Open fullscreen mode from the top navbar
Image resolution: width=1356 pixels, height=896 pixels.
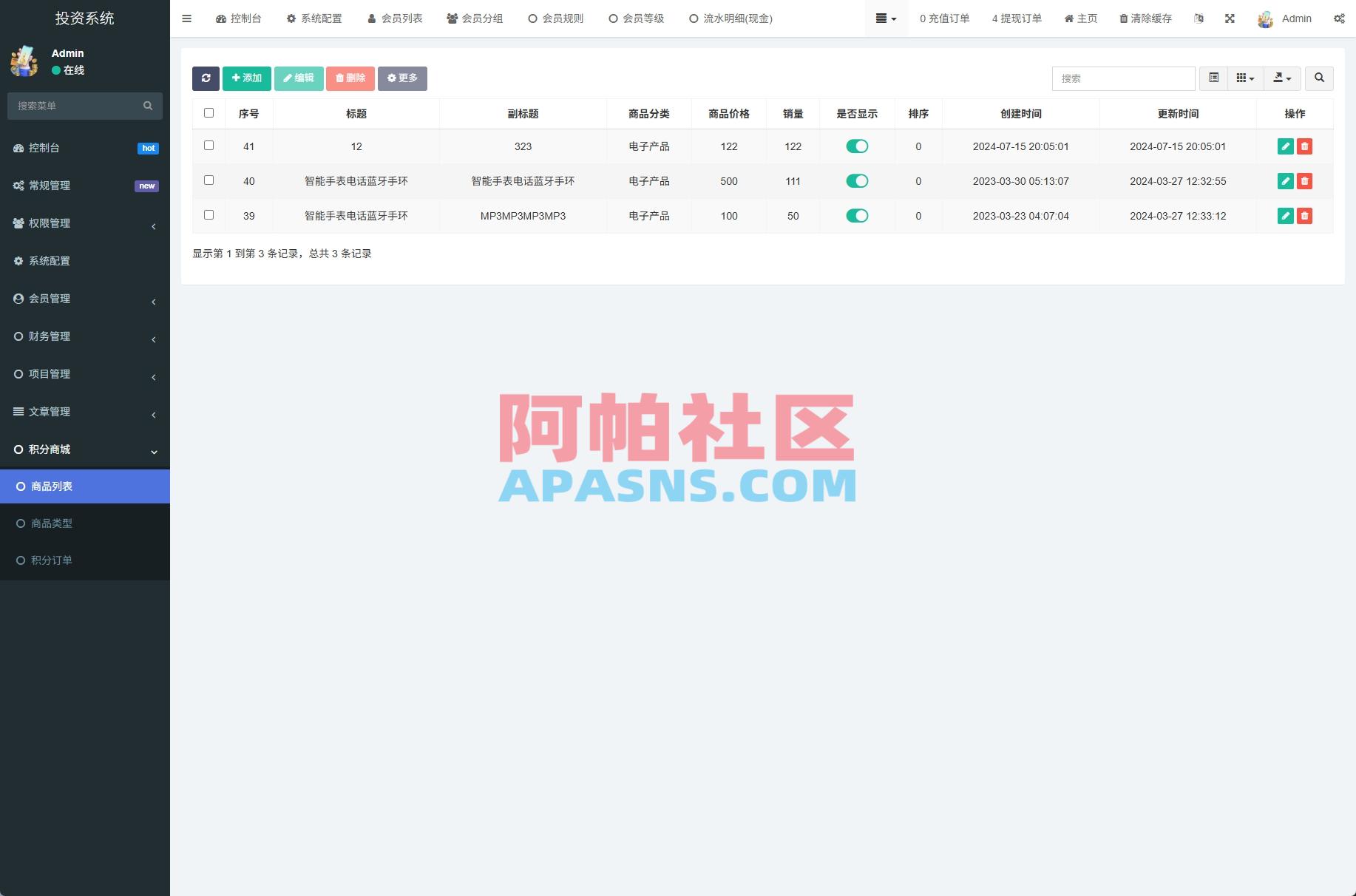[1230, 18]
